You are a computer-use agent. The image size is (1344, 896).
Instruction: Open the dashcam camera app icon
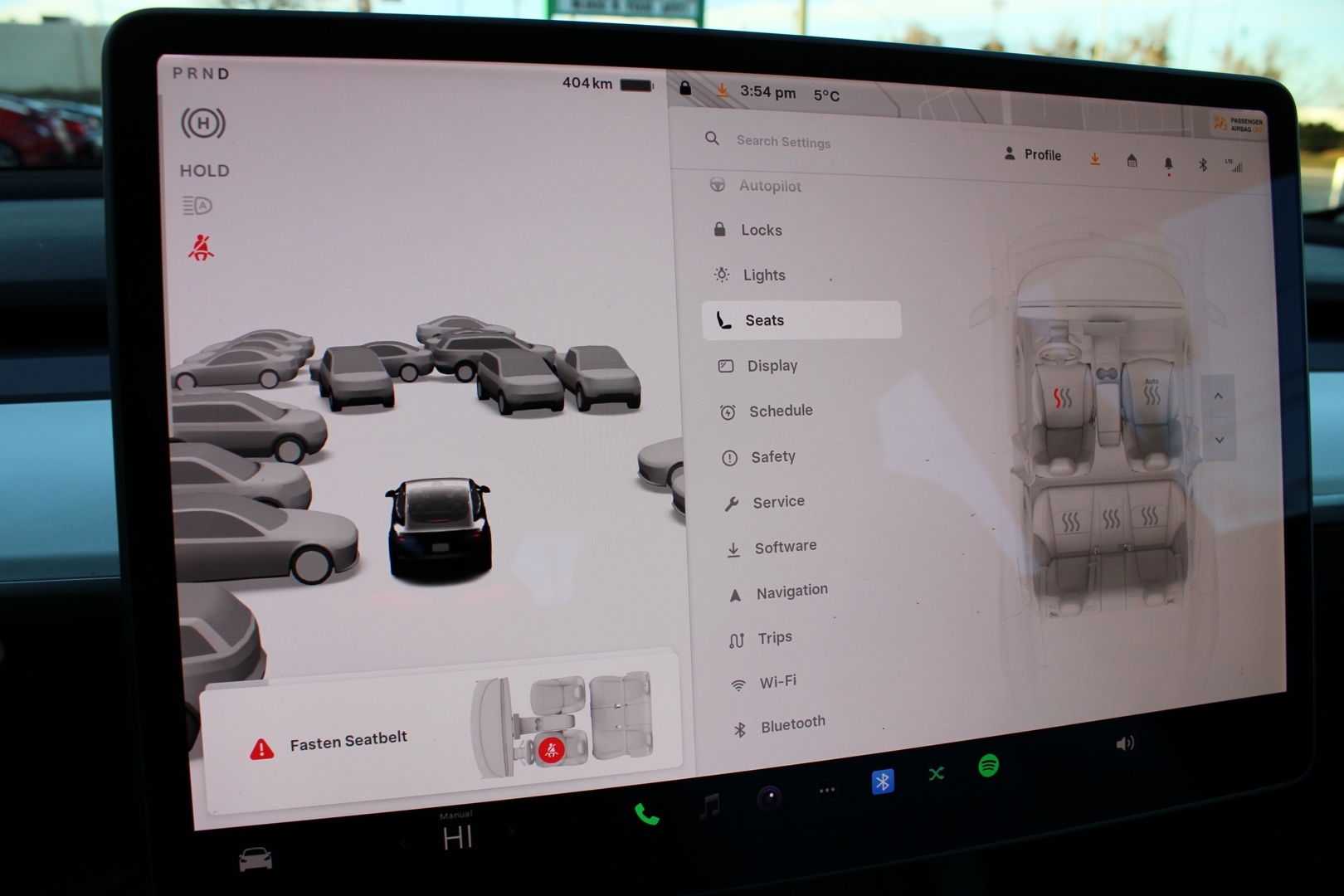(769, 798)
